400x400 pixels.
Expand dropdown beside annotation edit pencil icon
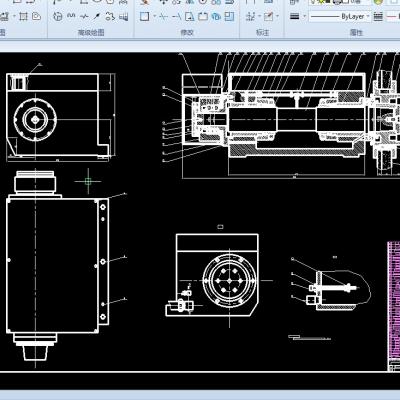coord(277,16)
